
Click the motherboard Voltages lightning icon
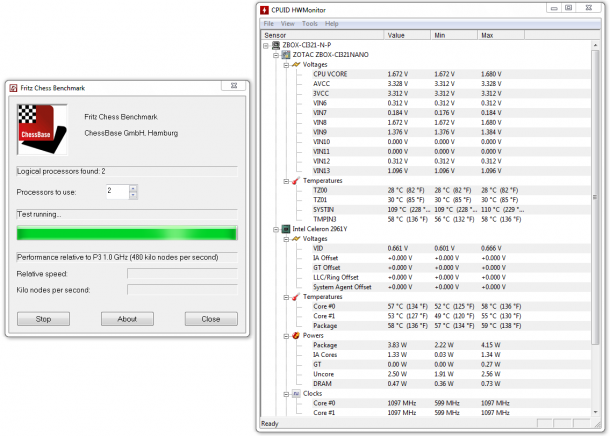pyautogui.click(x=296, y=65)
